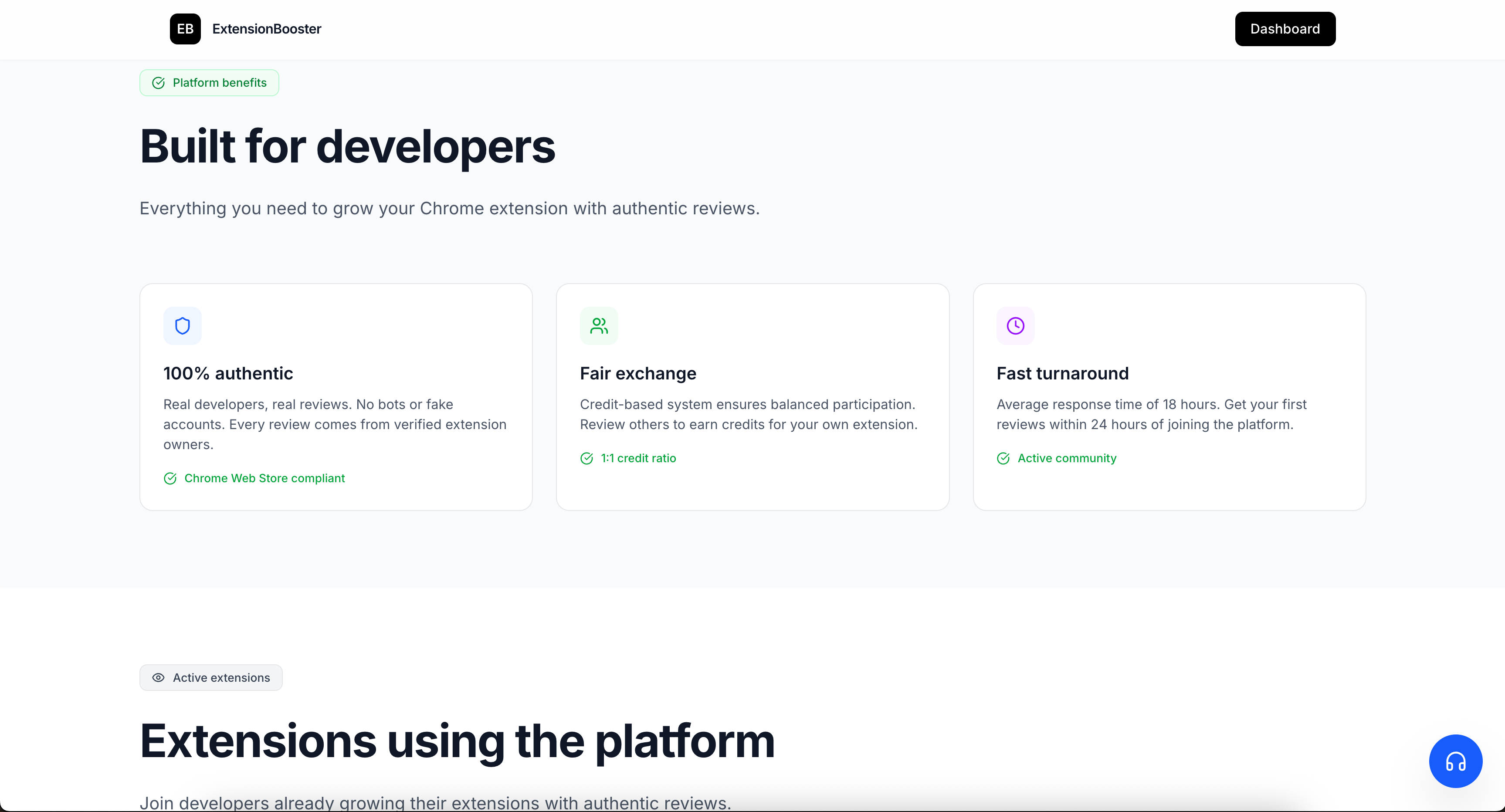Click the Chrome Web Store compliant text
Image resolution: width=1505 pixels, height=812 pixels.
(x=264, y=478)
